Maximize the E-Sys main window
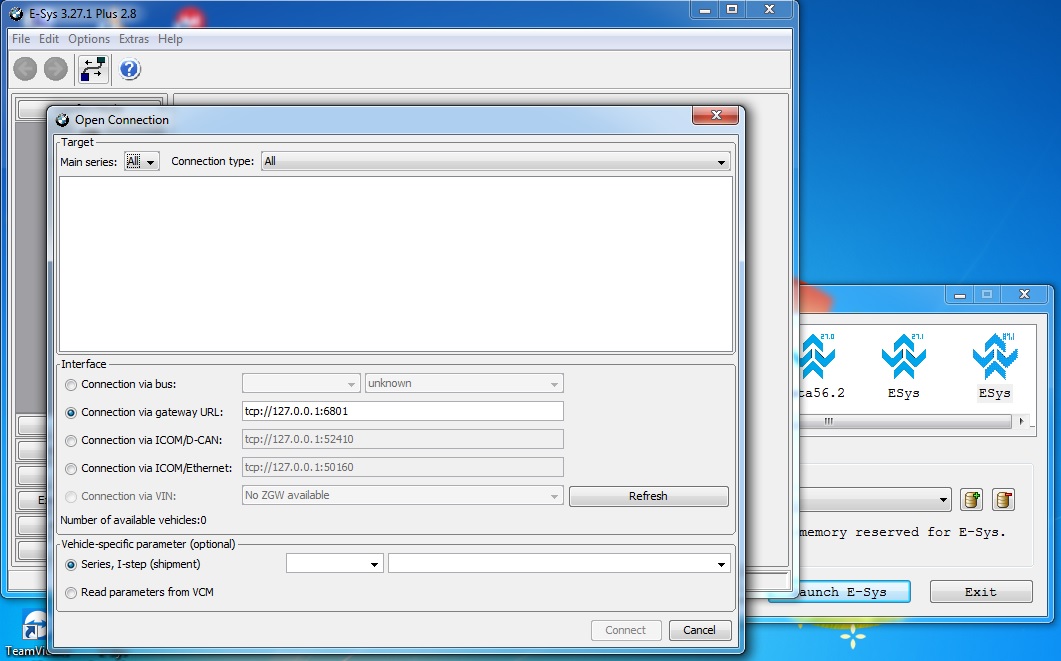Screen dimensions: 1061x661 pyautogui.click(x=732, y=9)
